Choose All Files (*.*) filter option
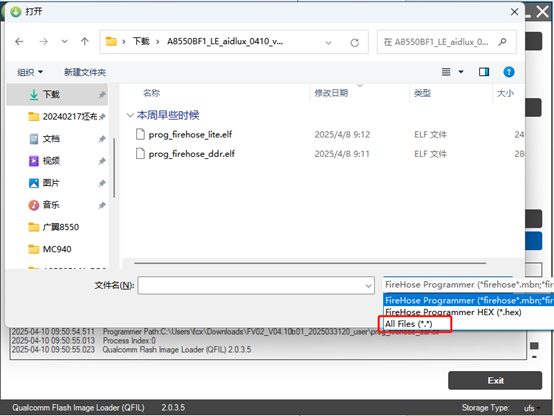 point(408,324)
